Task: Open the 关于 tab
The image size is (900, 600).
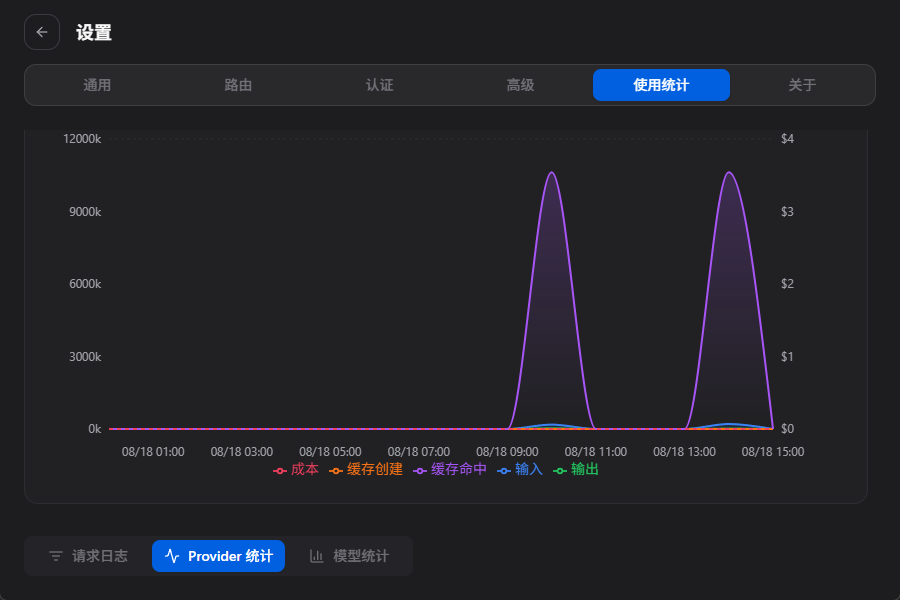Action: [802, 85]
